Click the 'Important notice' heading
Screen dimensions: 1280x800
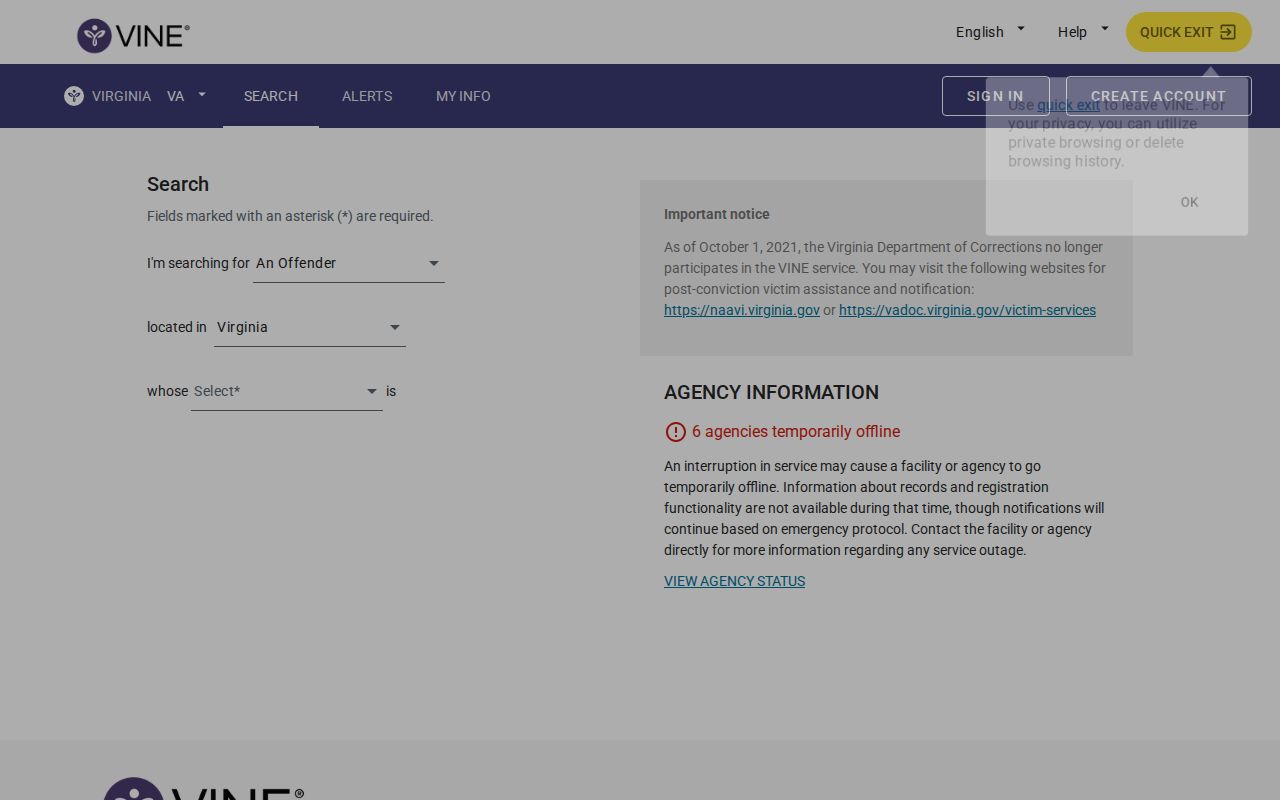(717, 214)
